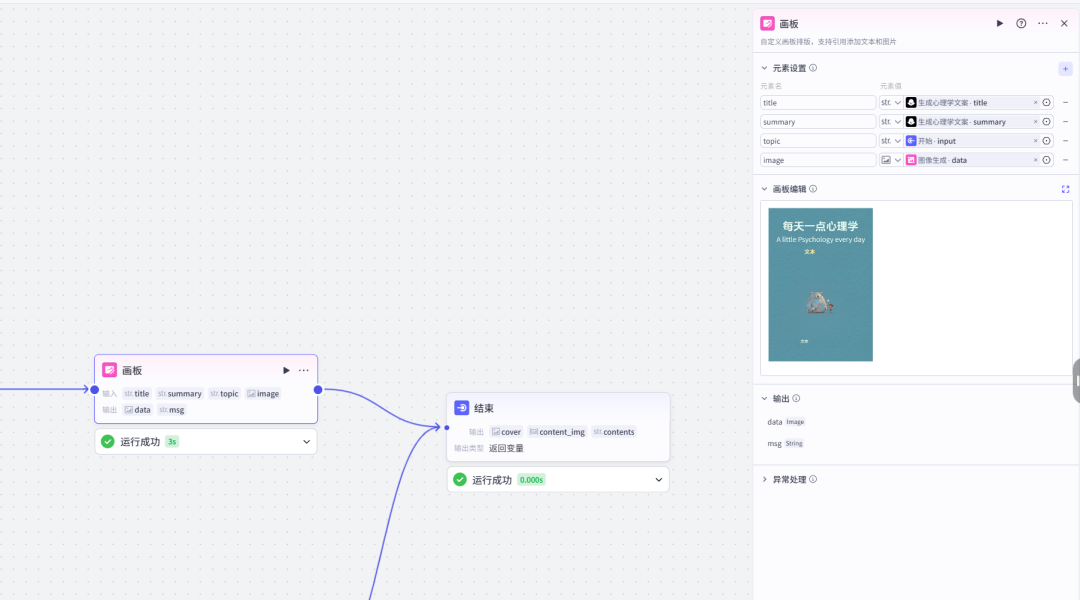1080x600 pixels.
Task: Click the 结束 node icon
Action: pos(461,408)
